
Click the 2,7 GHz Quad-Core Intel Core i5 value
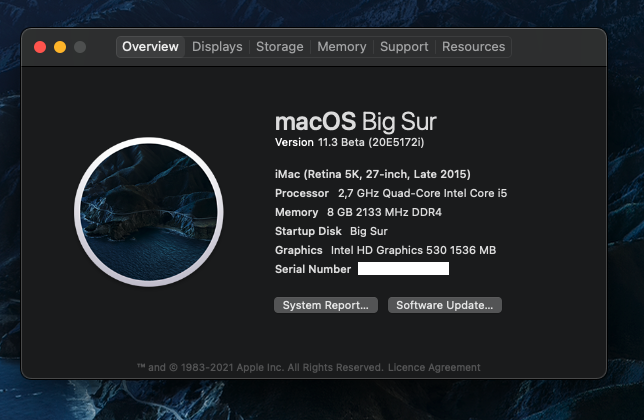point(423,193)
